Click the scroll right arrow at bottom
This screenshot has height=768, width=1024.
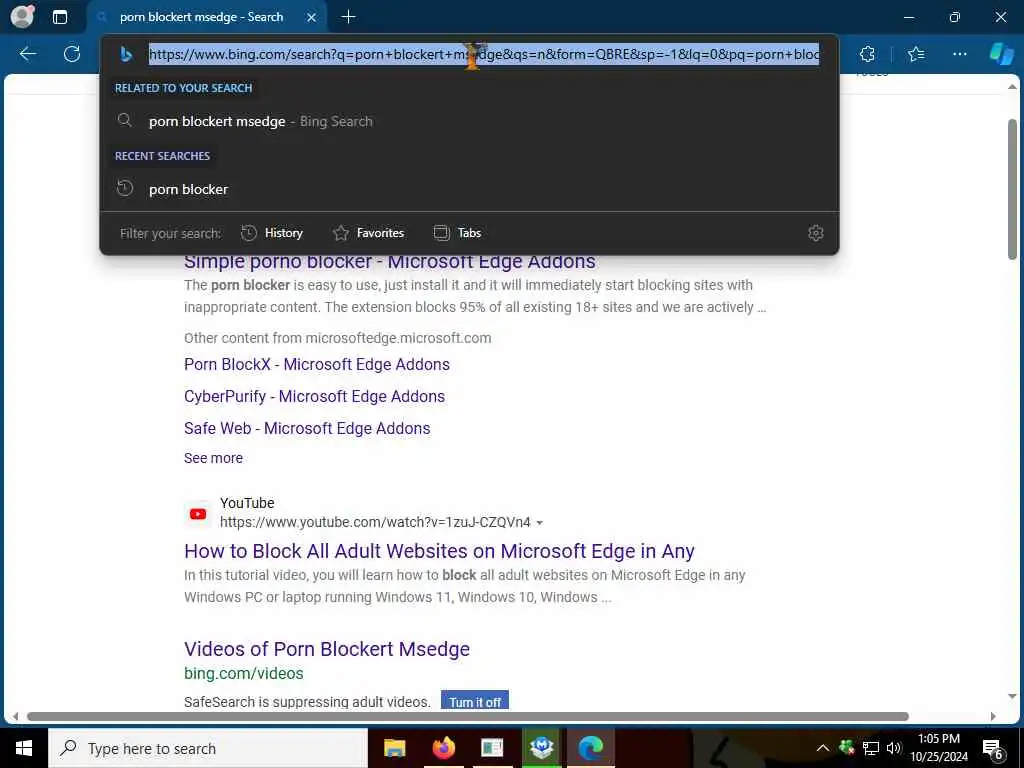[x=993, y=716]
